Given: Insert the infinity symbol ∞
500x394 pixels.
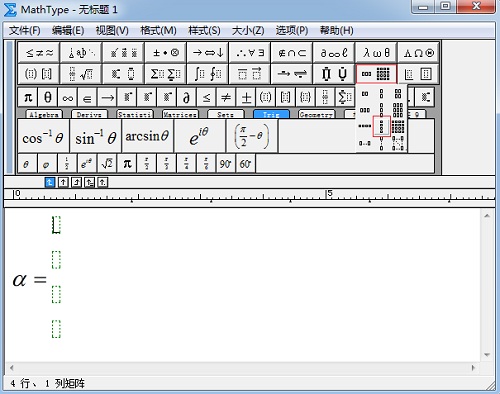Looking at the screenshot, I should coord(68,97).
